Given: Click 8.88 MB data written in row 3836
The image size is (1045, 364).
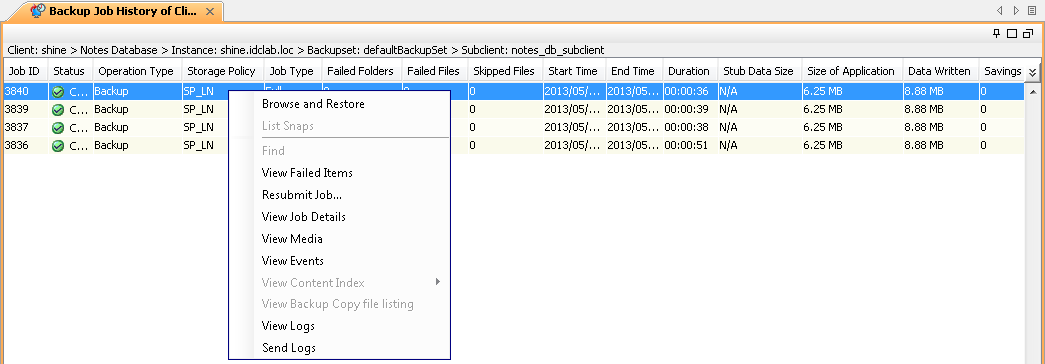Looking at the screenshot, I should 924,145.
